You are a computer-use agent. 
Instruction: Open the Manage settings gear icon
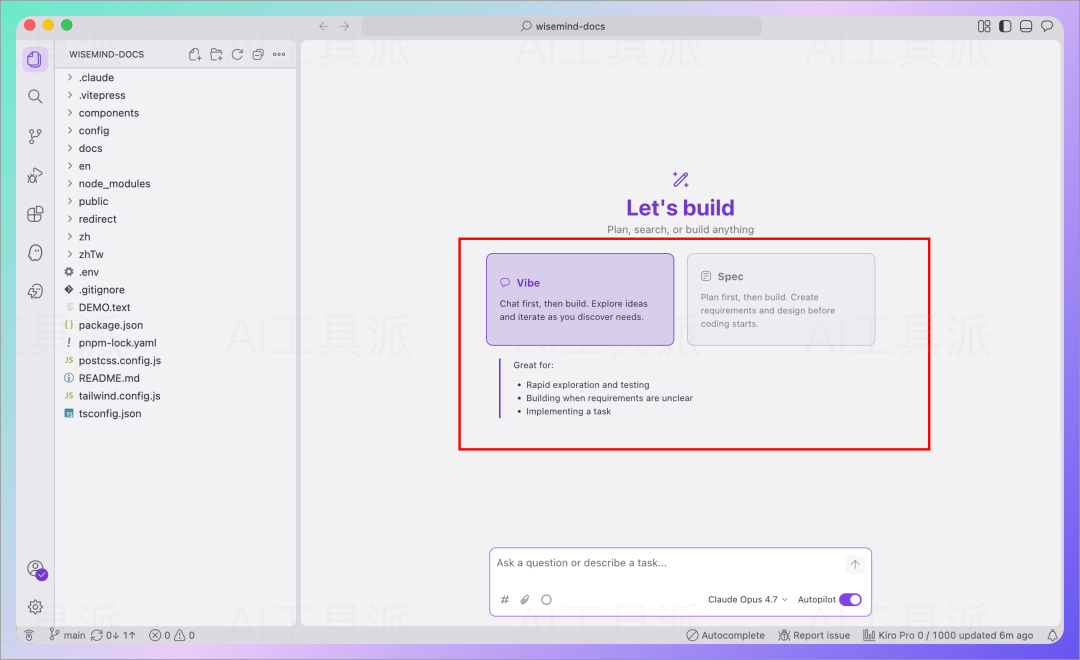[35, 606]
